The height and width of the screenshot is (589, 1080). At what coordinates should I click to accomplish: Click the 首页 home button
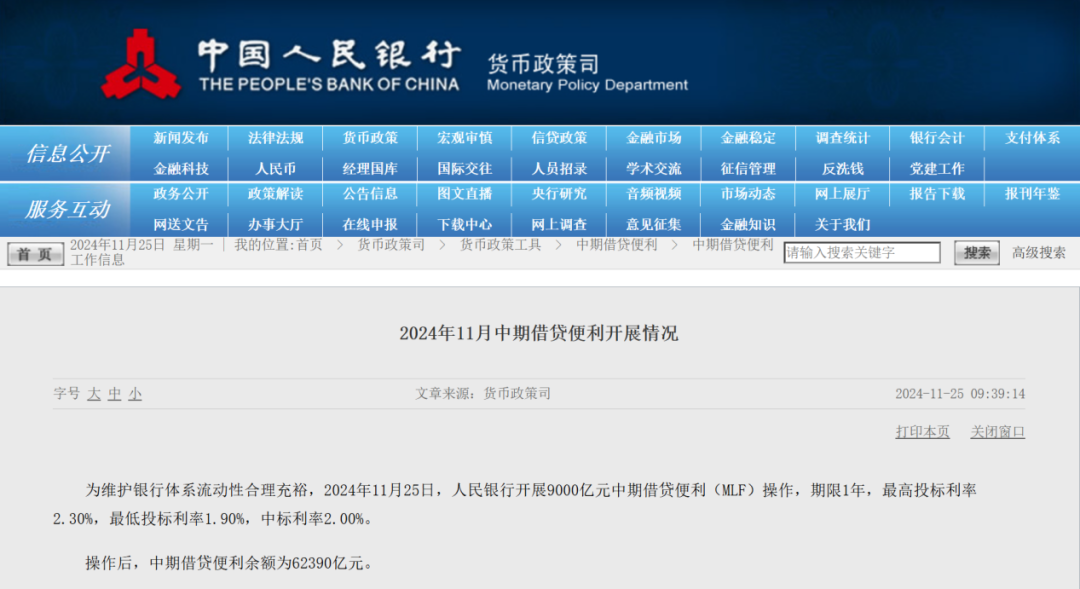(x=35, y=254)
